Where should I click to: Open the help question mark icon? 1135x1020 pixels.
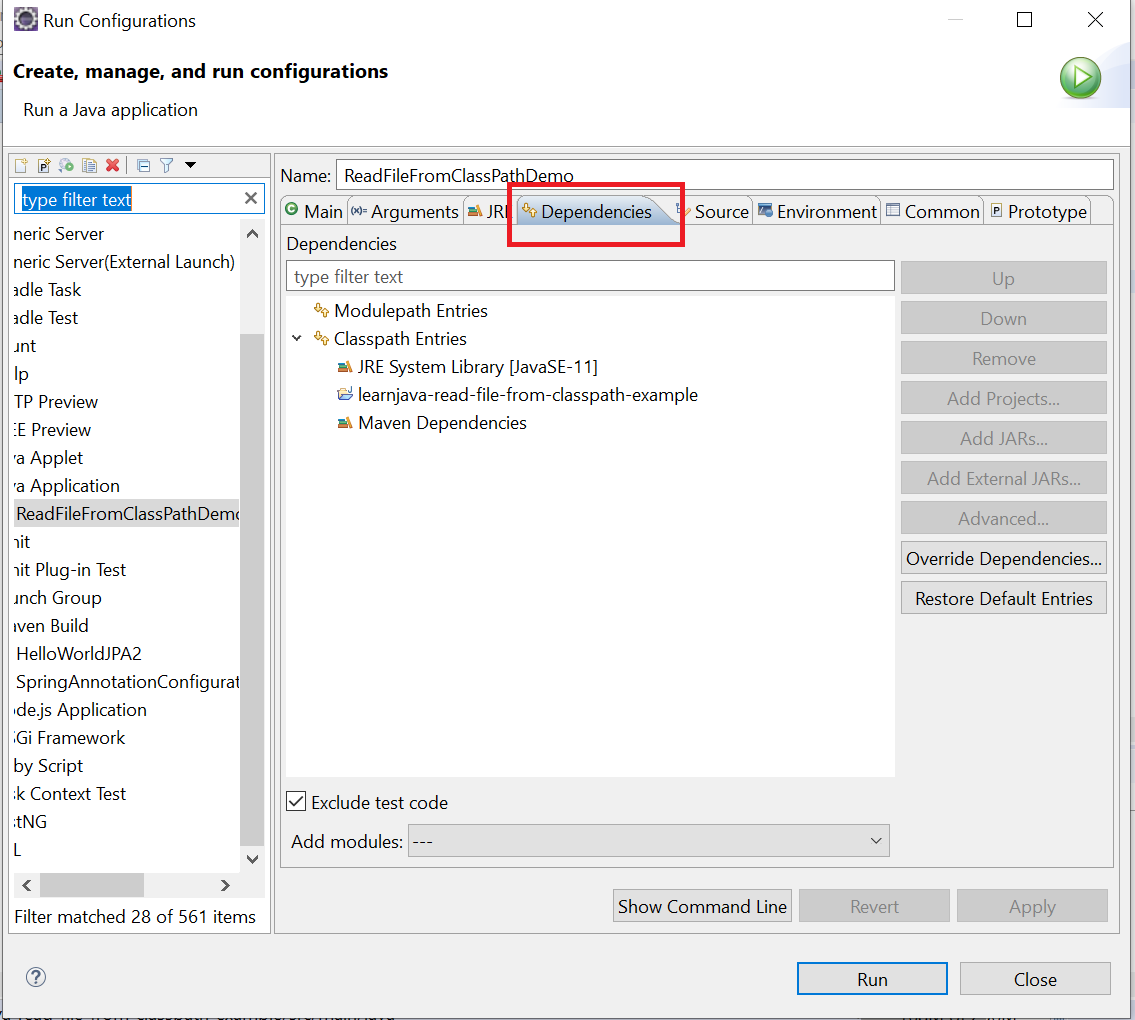point(36,977)
